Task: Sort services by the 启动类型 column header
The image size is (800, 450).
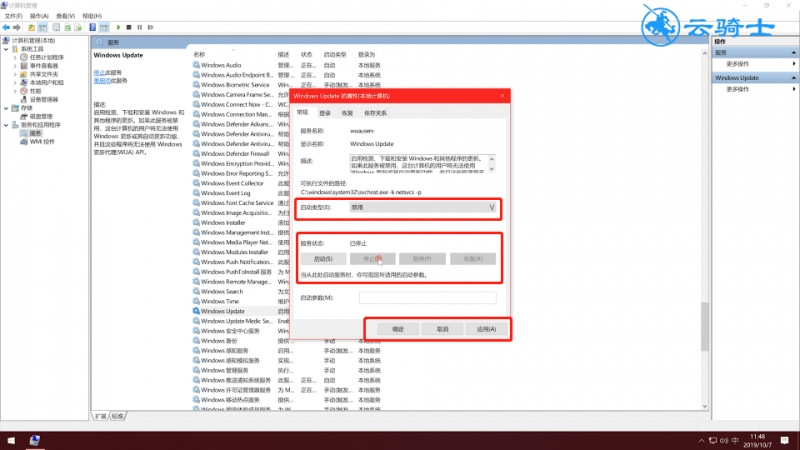Action: (335, 55)
